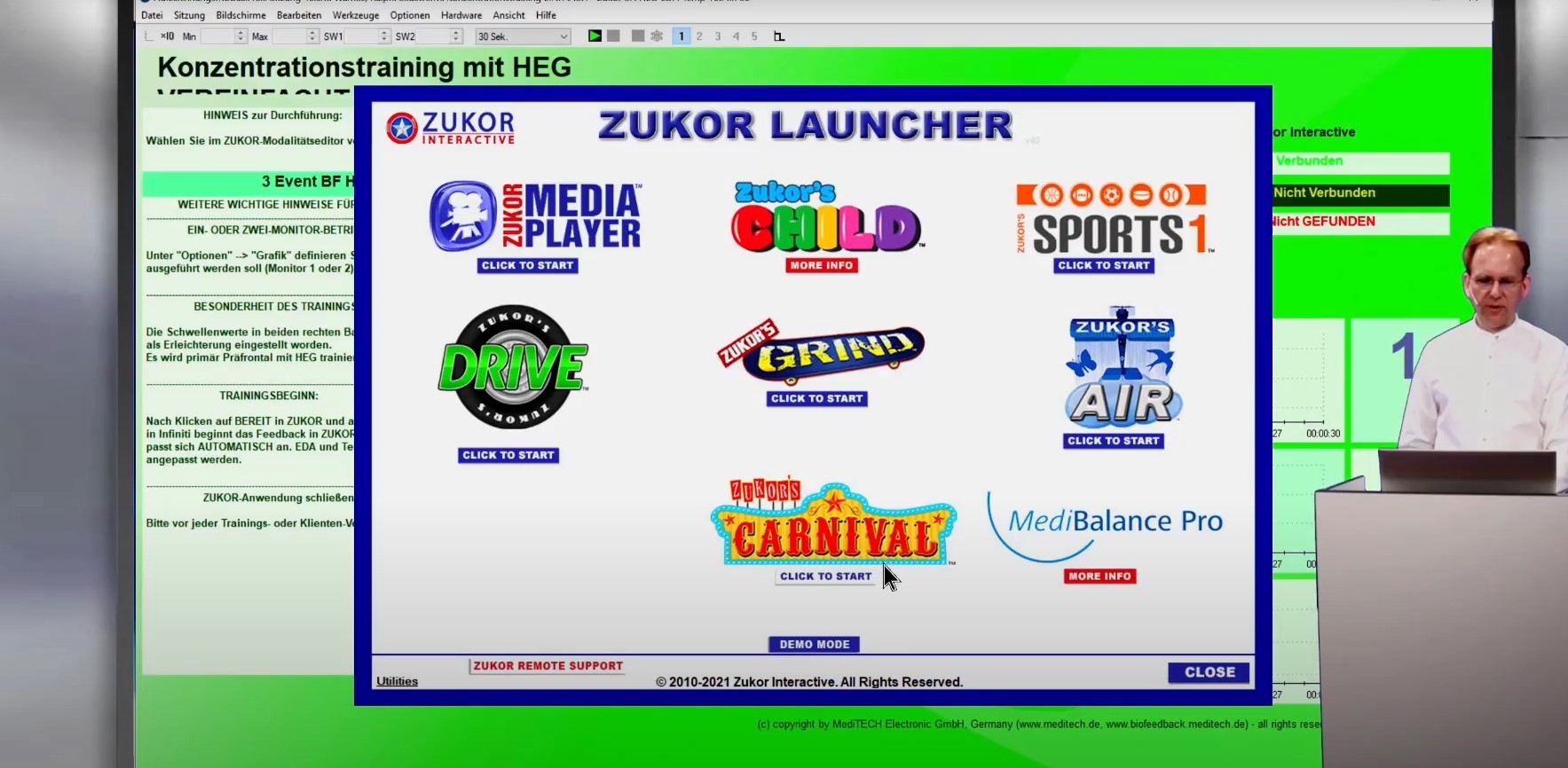This screenshot has height=768, width=1568.
Task: Switch to screen 2 in toolbar
Action: point(699,36)
